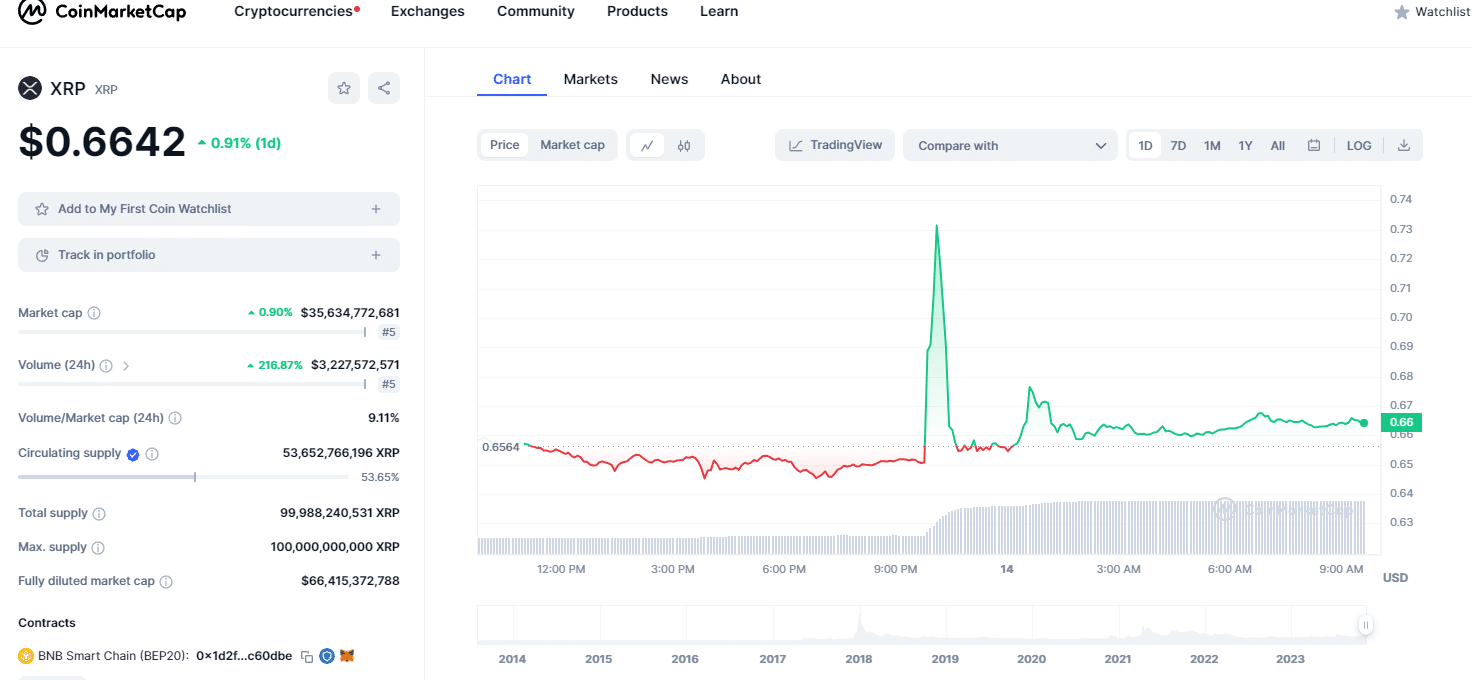Click the MetaMask fox icon

[x=347, y=656]
